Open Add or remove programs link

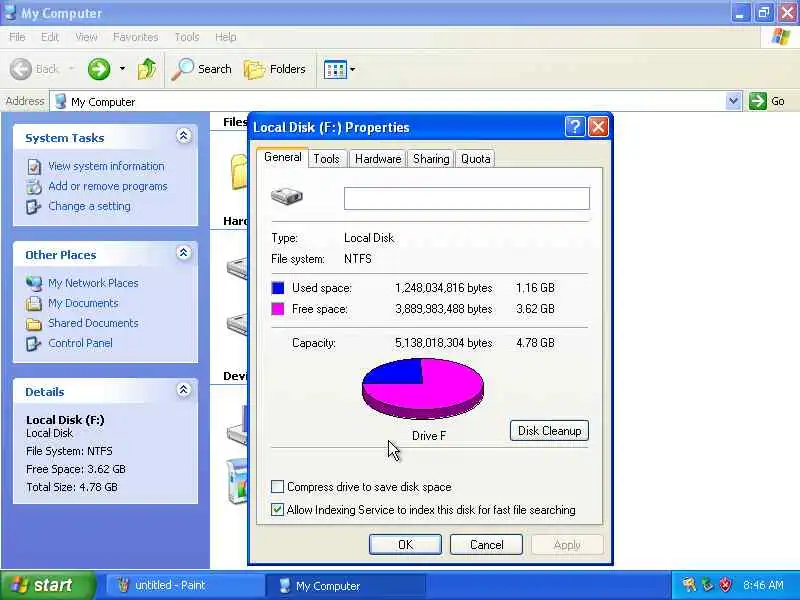point(108,186)
